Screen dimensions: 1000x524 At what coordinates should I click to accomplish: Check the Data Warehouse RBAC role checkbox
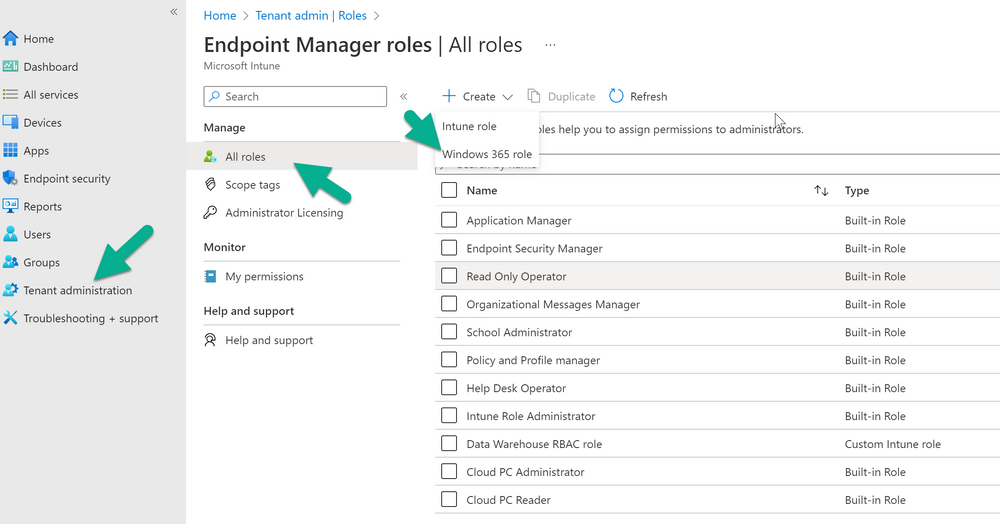(449, 444)
